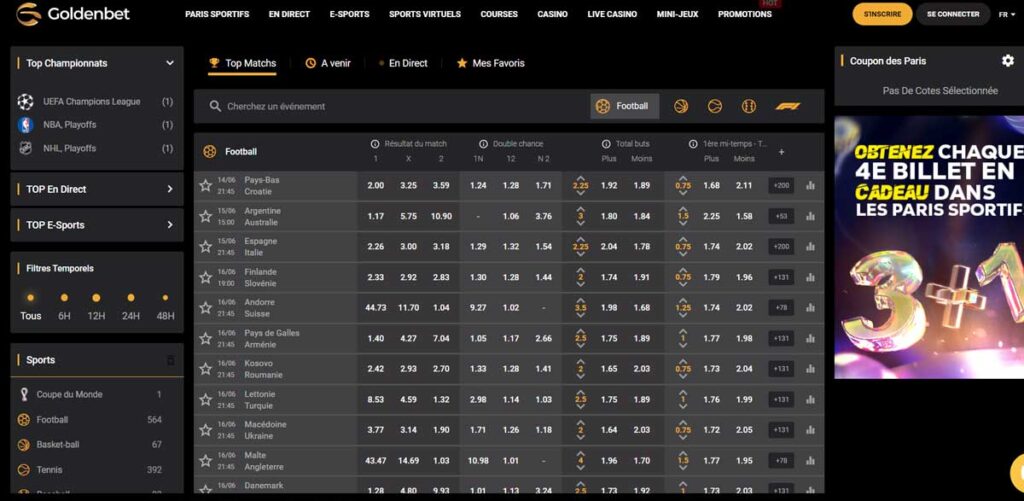Increase total buts line for Pays-Bas Croatie

click(581, 178)
